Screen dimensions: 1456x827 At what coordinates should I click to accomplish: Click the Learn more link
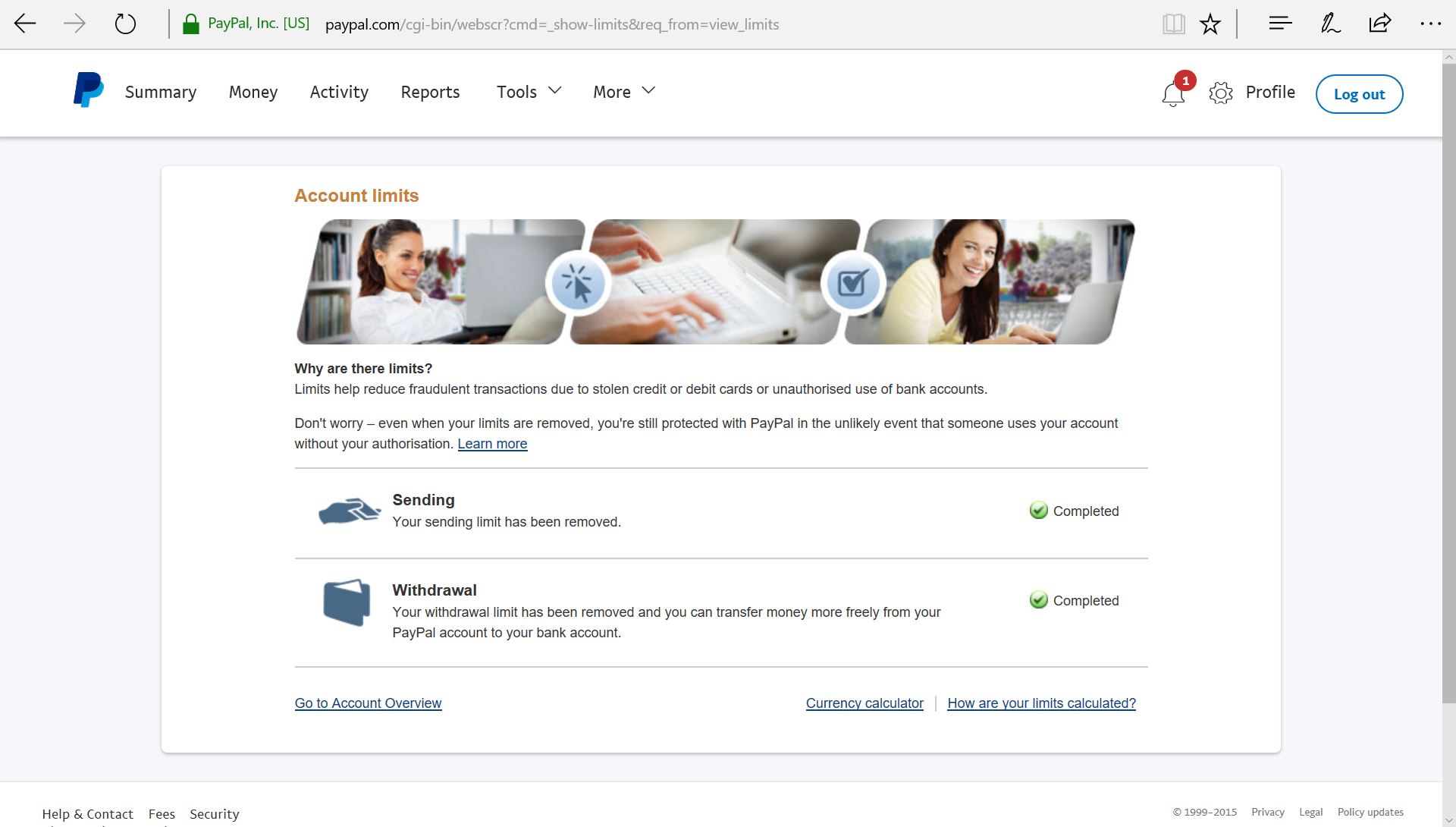pyautogui.click(x=492, y=444)
